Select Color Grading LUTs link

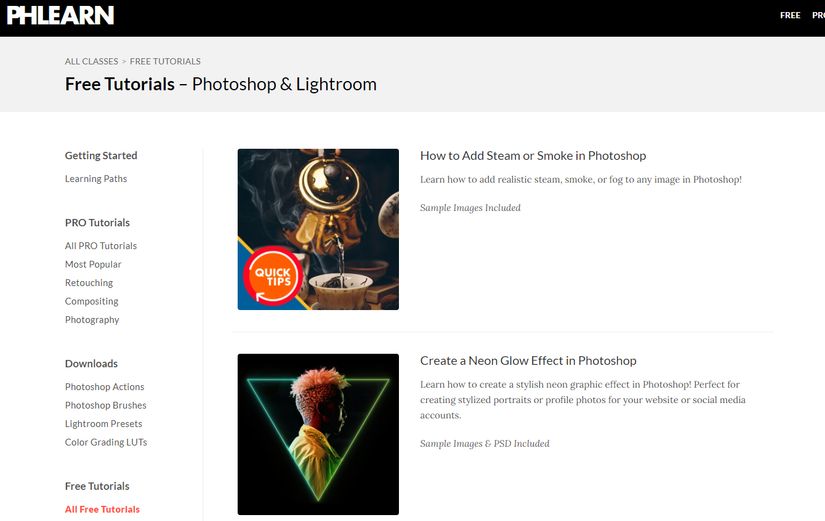click(106, 442)
